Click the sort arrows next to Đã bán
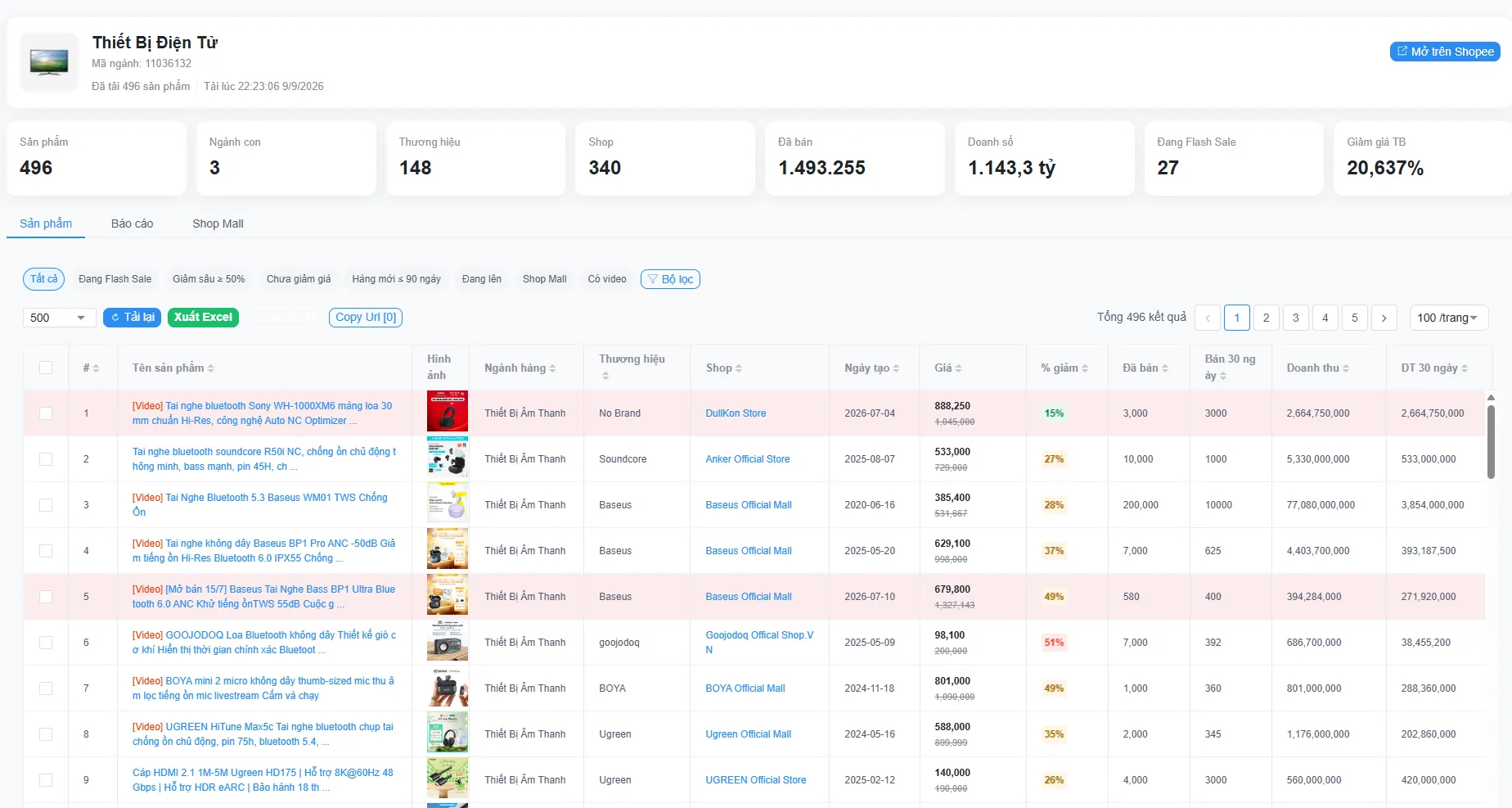Image resolution: width=1512 pixels, height=808 pixels. coord(1165,368)
